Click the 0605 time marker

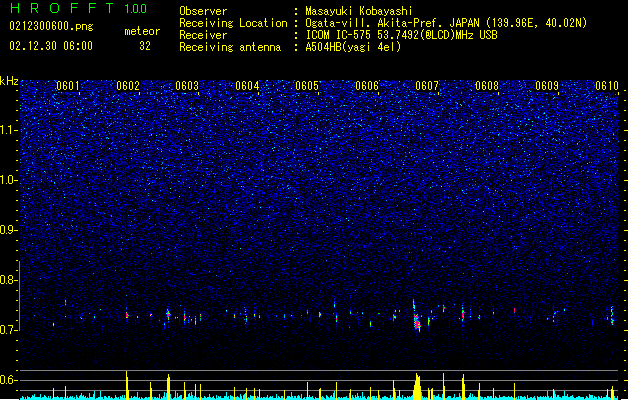click(x=307, y=86)
